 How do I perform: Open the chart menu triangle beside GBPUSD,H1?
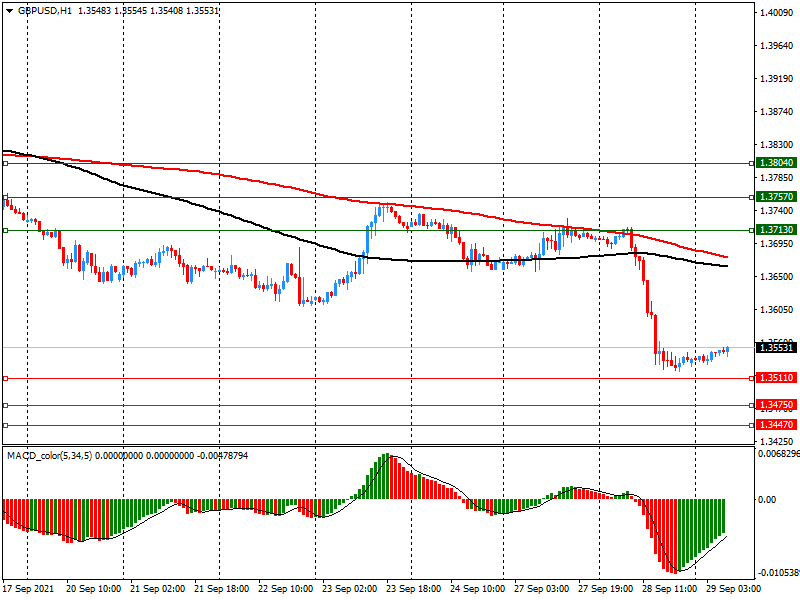click(9, 11)
